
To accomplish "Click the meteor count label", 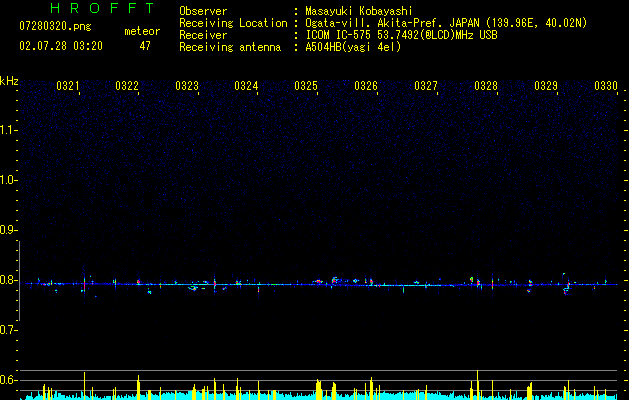I will pos(142,31).
